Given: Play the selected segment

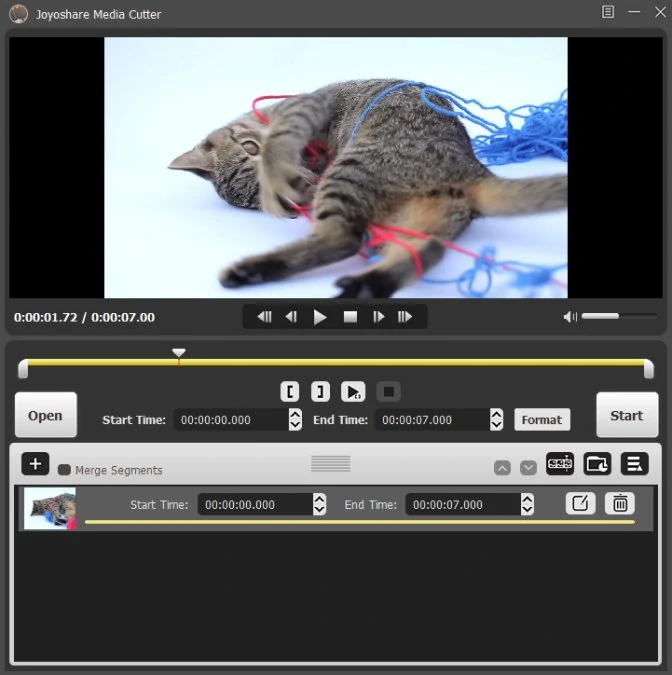Looking at the screenshot, I should click(353, 392).
